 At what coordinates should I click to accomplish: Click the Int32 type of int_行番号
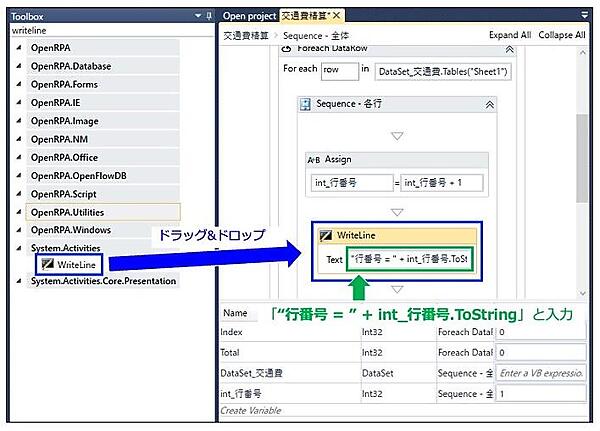(x=372, y=393)
